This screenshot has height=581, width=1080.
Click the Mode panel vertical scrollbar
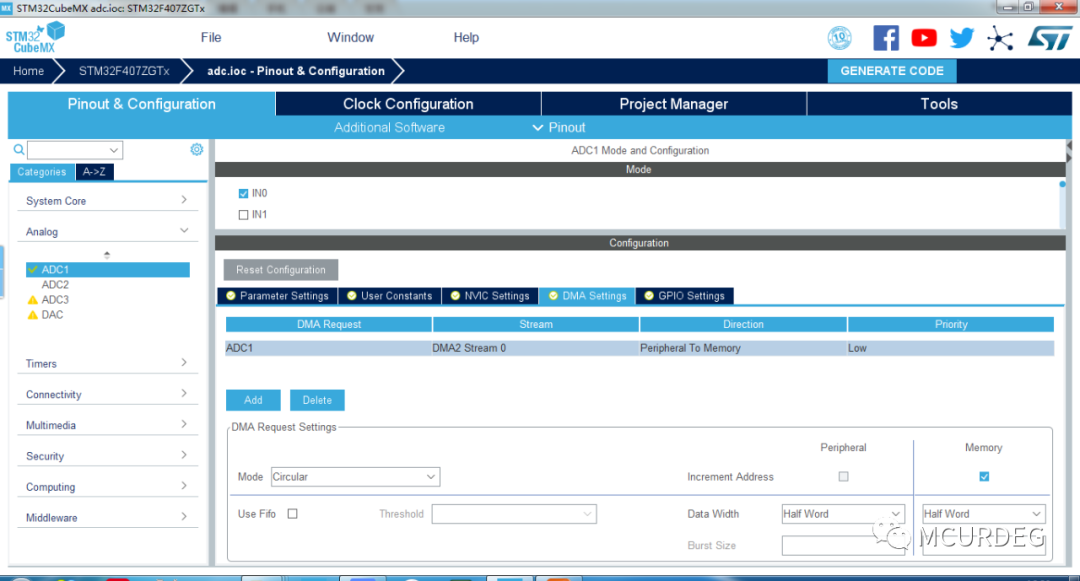tap(1062, 203)
